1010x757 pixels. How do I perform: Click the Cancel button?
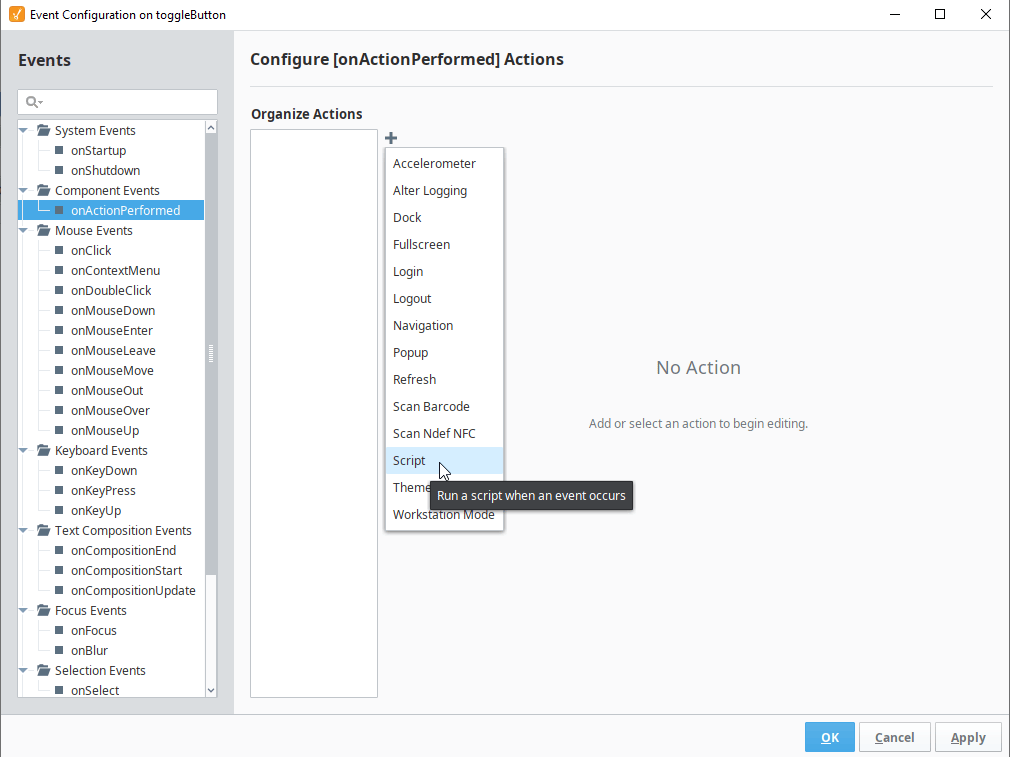894,737
